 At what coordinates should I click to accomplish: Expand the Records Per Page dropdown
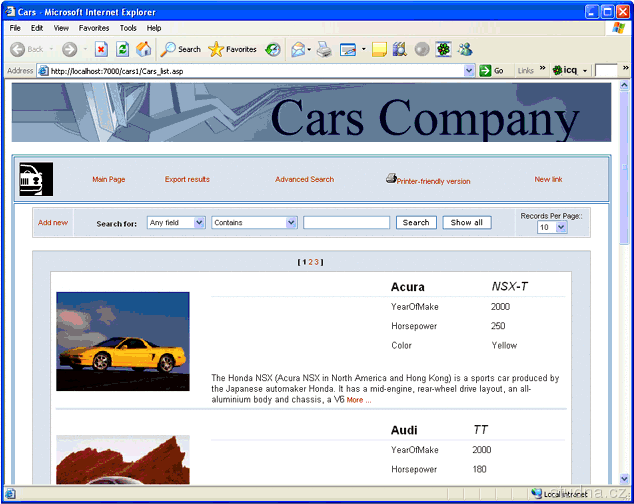coord(552,227)
